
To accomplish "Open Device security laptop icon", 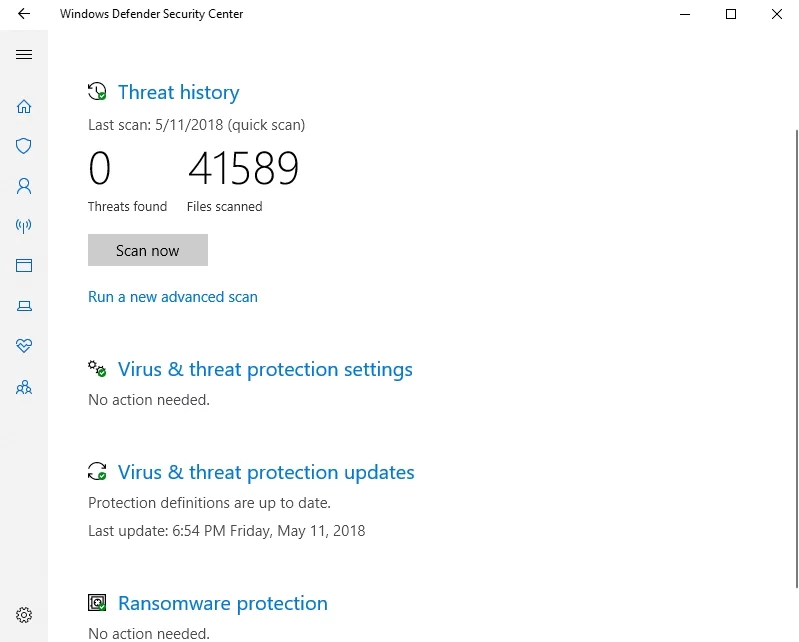I will pyautogui.click(x=24, y=306).
